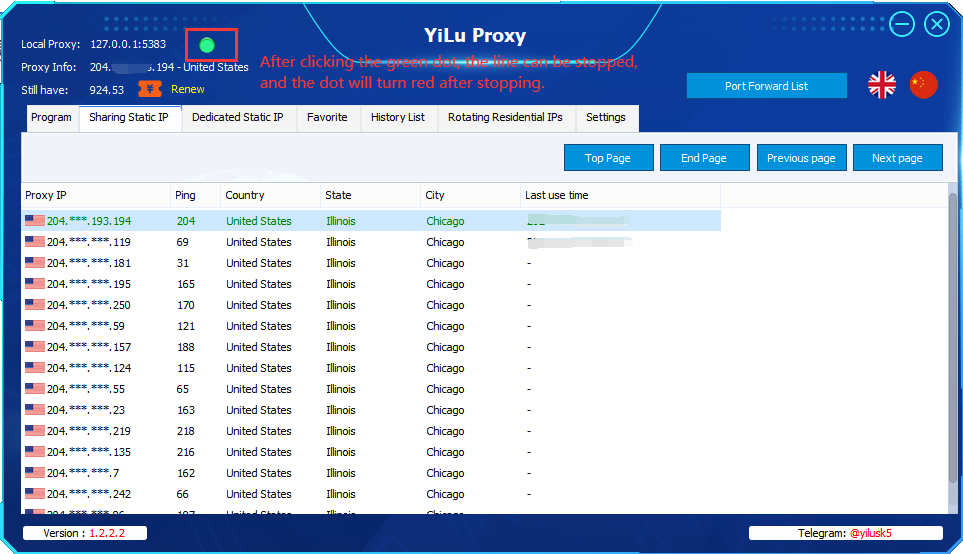Screen dimensions: 963x554
Task: Select proxy row ending in .135
Action: 372,452
